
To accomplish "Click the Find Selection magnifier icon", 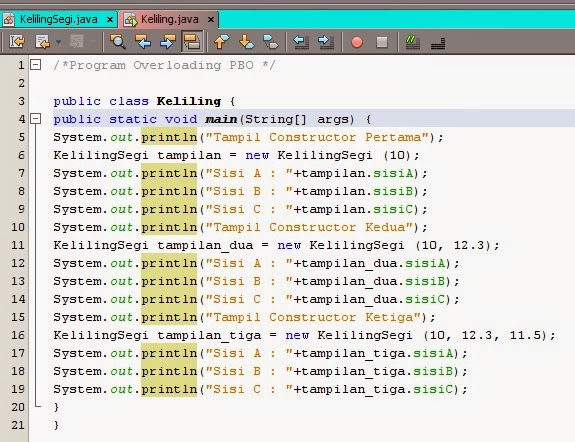I will pyautogui.click(x=118, y=42).
